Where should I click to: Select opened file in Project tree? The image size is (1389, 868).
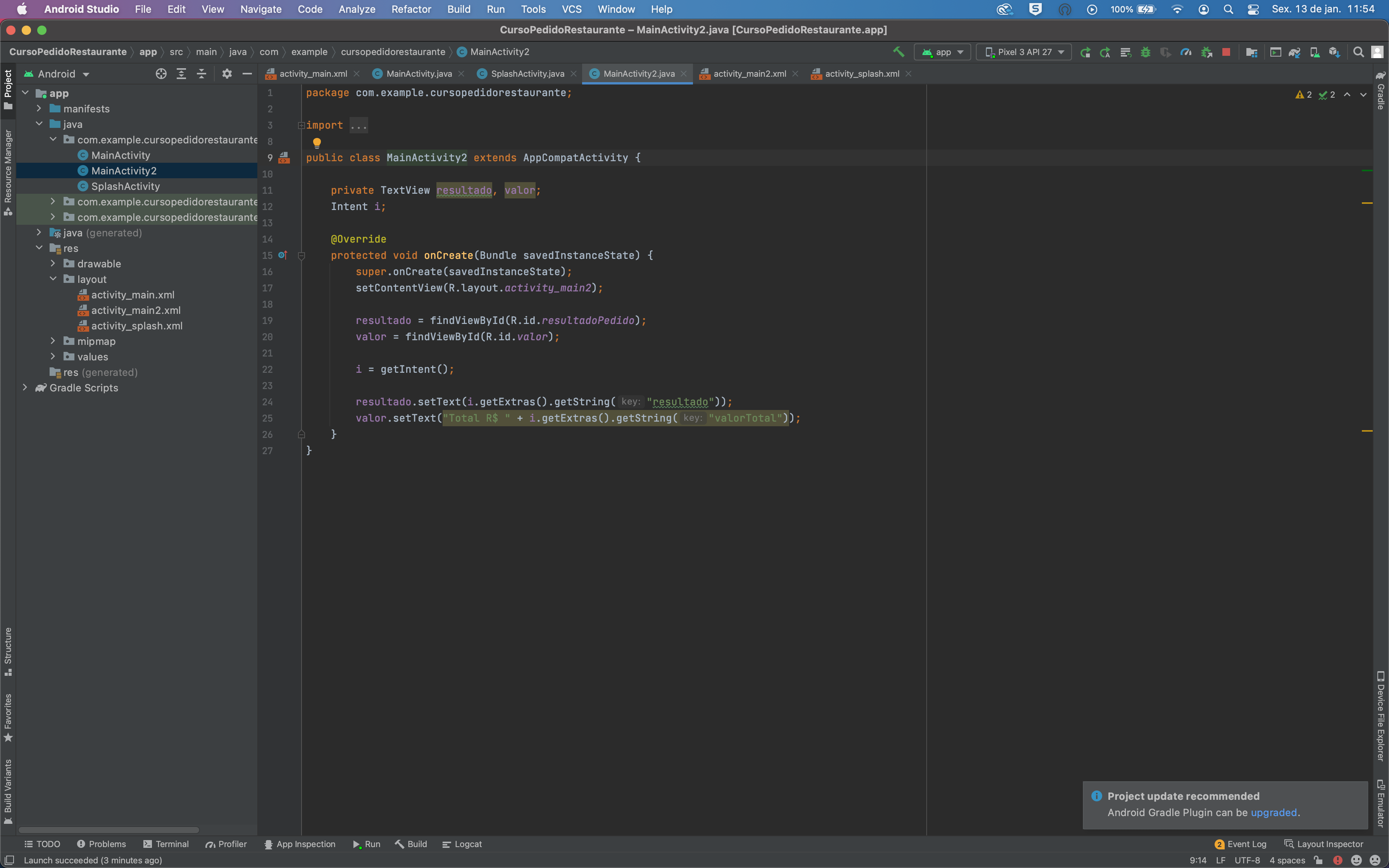coord(161,74)
